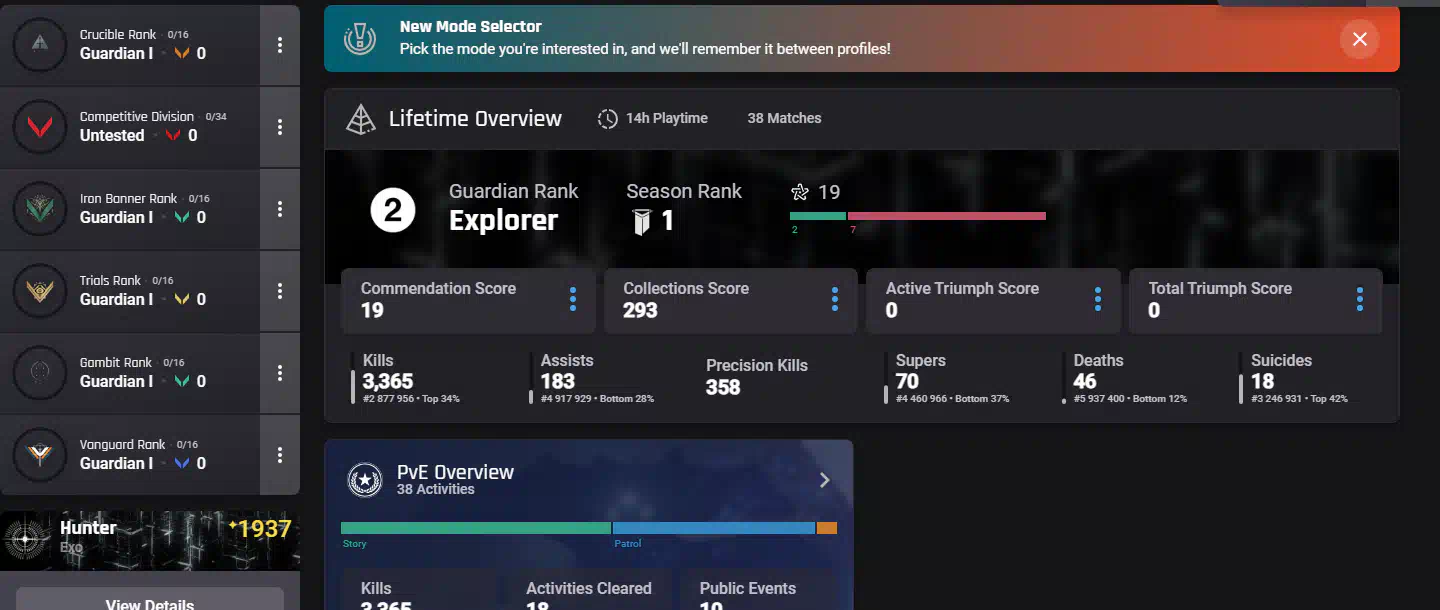The width and height of the screenshot is (1440, 610).
Task: Click the Untested competitive division label
Action: pos(112,135)
